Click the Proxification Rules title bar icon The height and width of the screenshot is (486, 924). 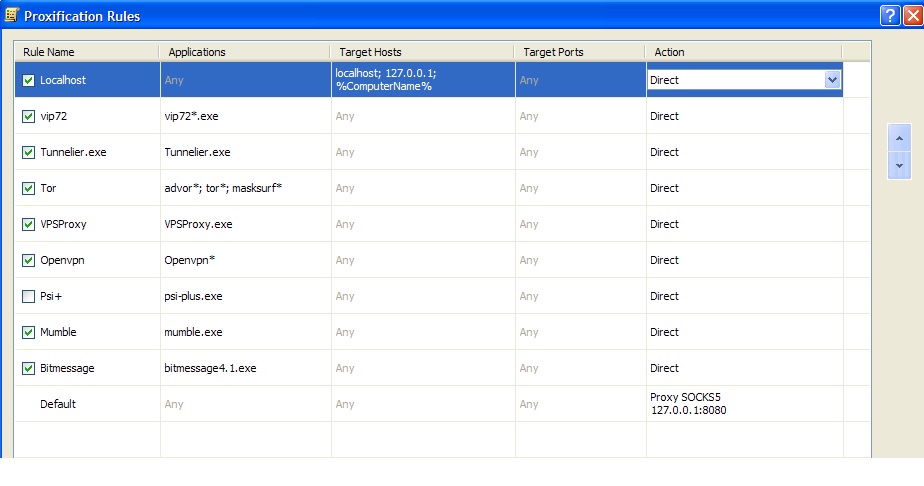pyautogui.click(x=11, y=15)
